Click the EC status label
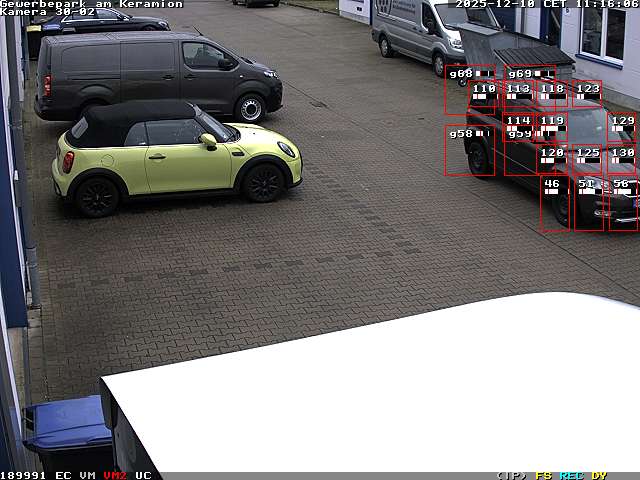Viewport: 640px width, 480px height. 63,475
